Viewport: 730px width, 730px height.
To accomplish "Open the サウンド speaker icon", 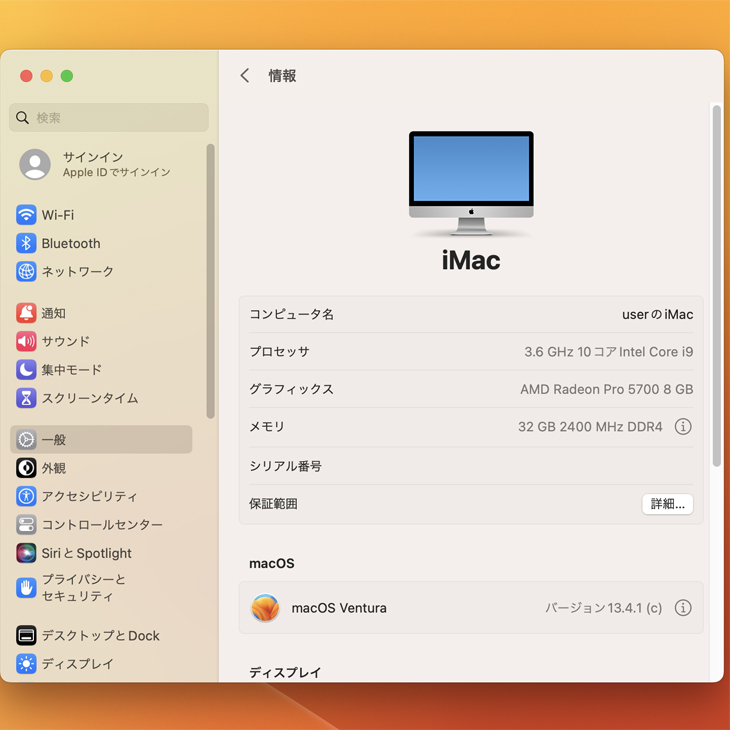I will click(26, 341).
